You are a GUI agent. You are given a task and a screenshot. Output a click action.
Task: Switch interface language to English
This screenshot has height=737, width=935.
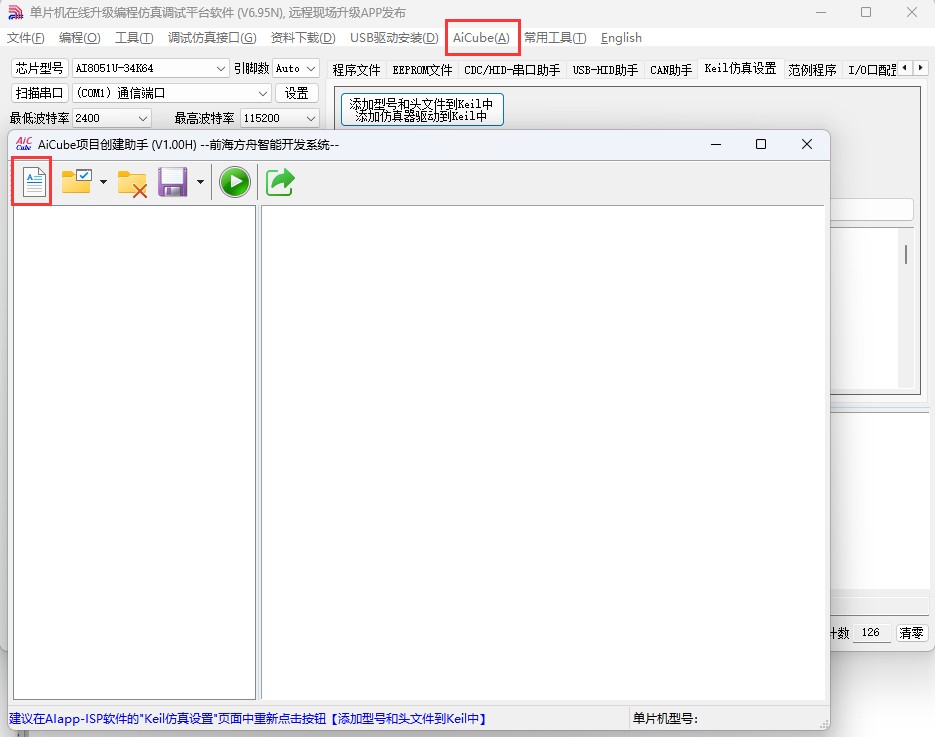621,38
